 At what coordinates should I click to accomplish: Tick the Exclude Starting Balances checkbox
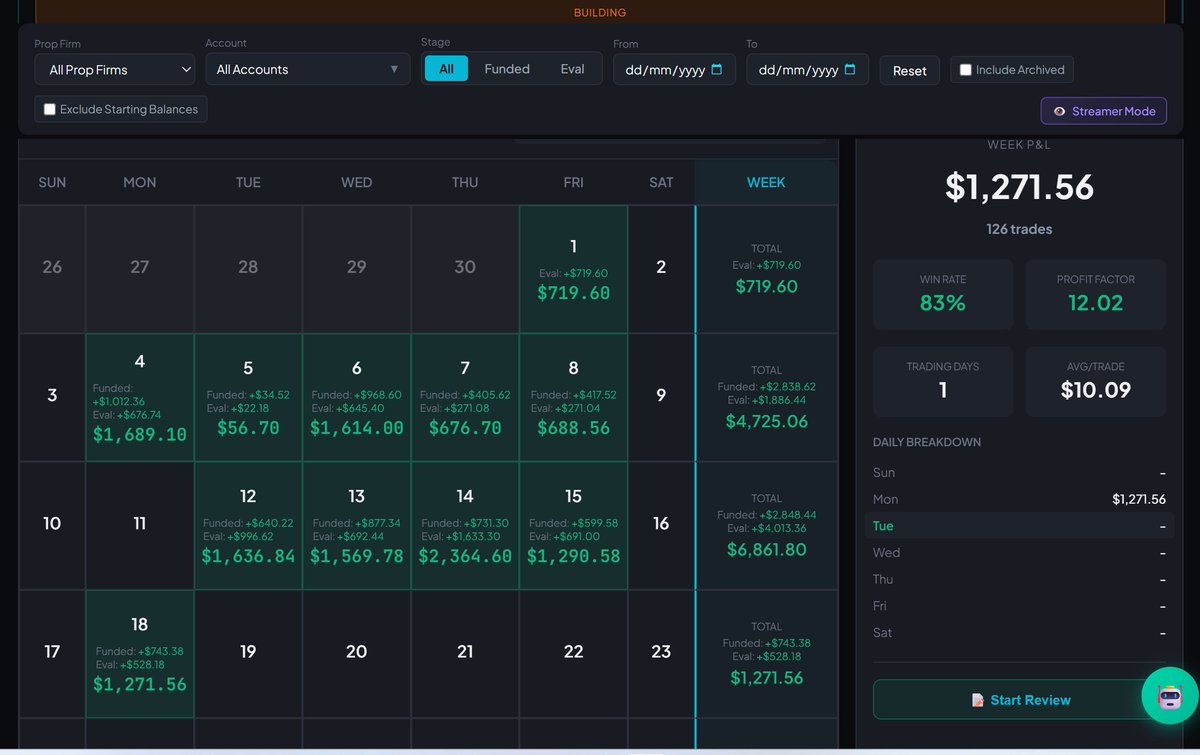(50, 109)
